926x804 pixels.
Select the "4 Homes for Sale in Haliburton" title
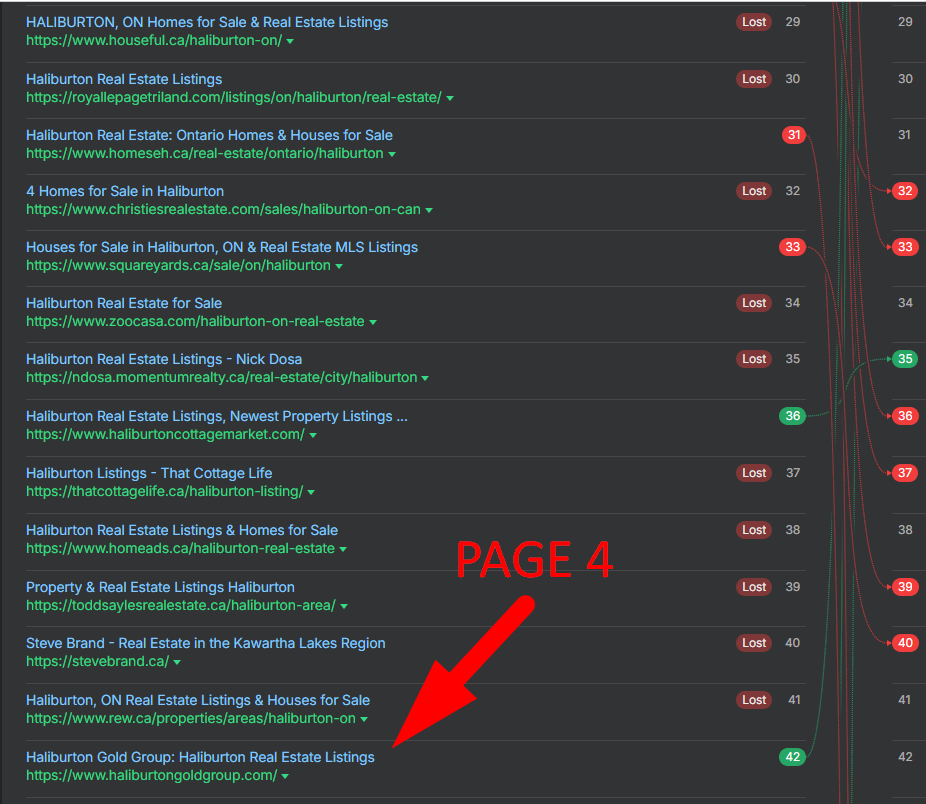[125, 191]
